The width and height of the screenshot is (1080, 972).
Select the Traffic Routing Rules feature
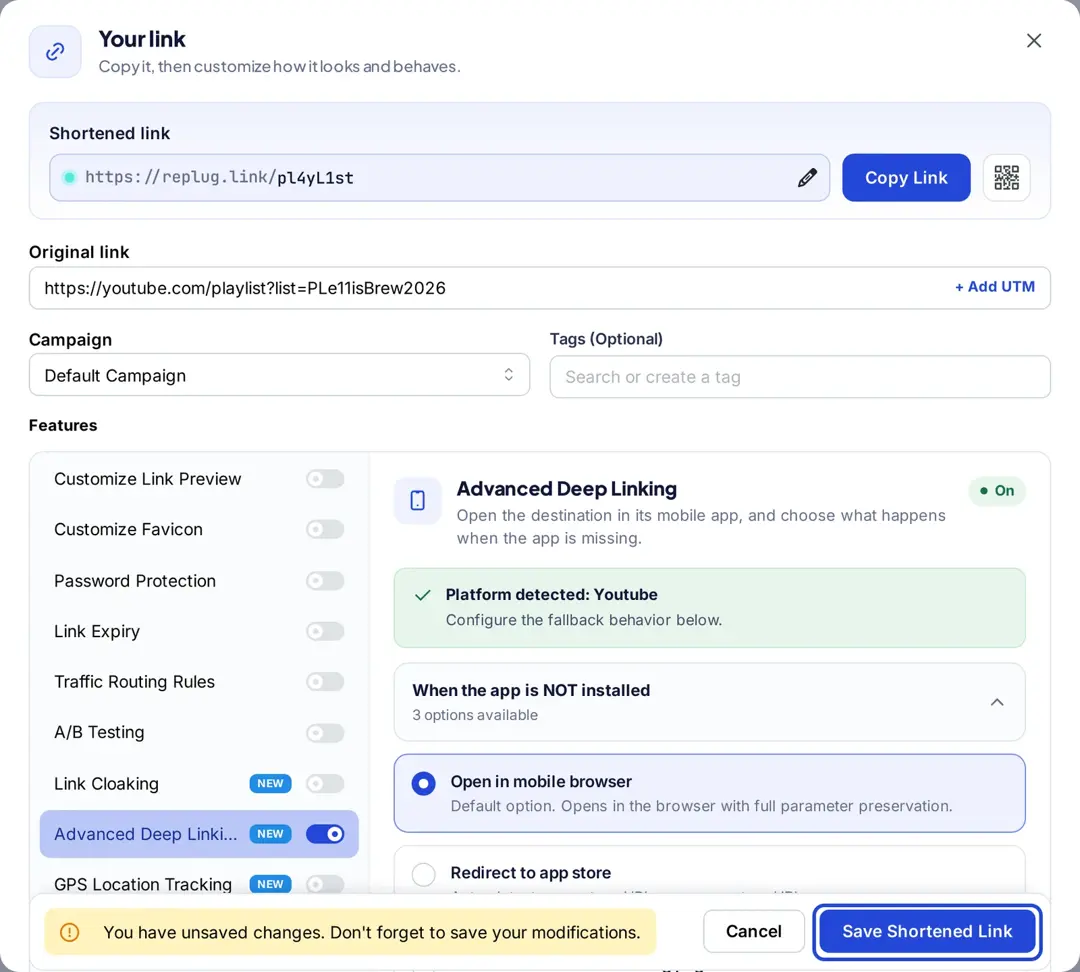pyautogui.click(x=199, y=681)
